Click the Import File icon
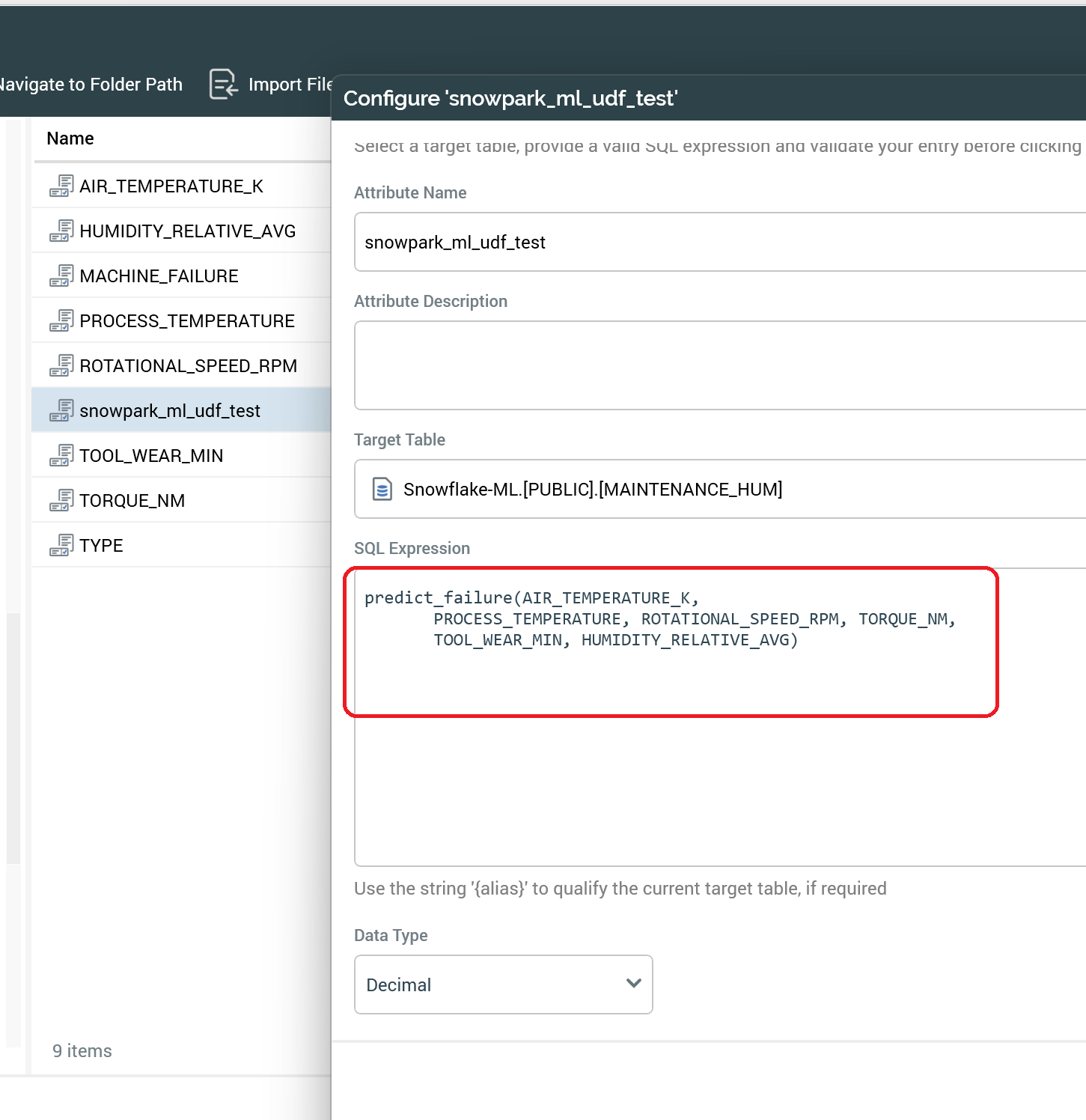This screenshot has width=1086, height=1120. pos(222,84)
